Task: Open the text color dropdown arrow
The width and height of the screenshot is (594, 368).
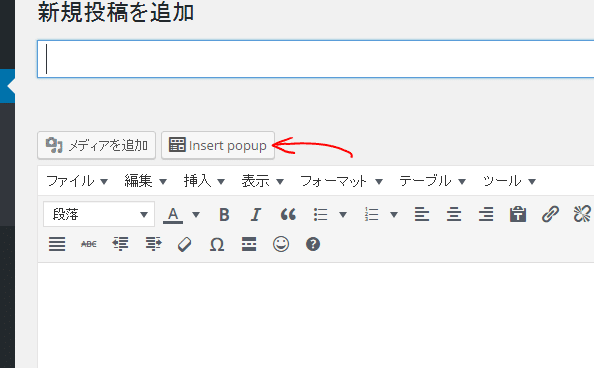Action: point(196,215)
